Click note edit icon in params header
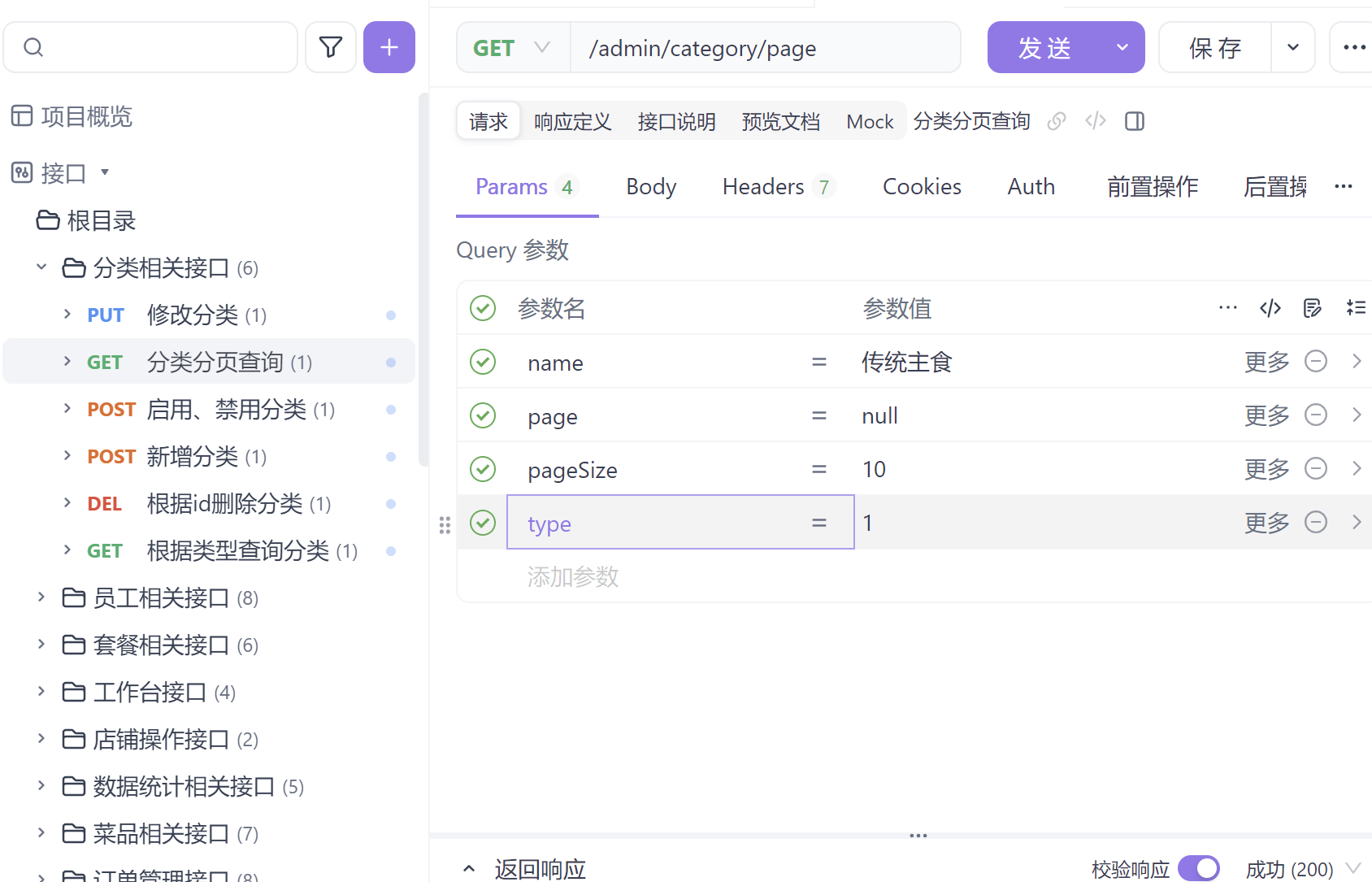This screenshot has height=882, width=1372. [x=1313, y=307]
